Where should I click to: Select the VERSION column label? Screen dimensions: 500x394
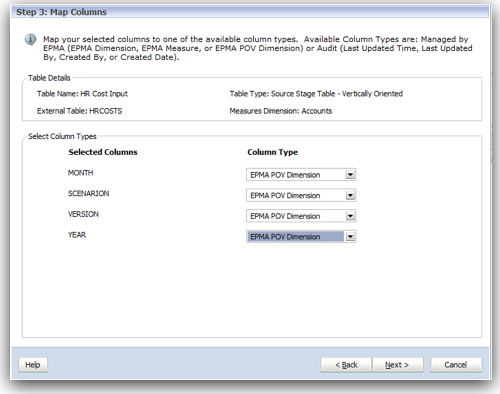[83, 214]
